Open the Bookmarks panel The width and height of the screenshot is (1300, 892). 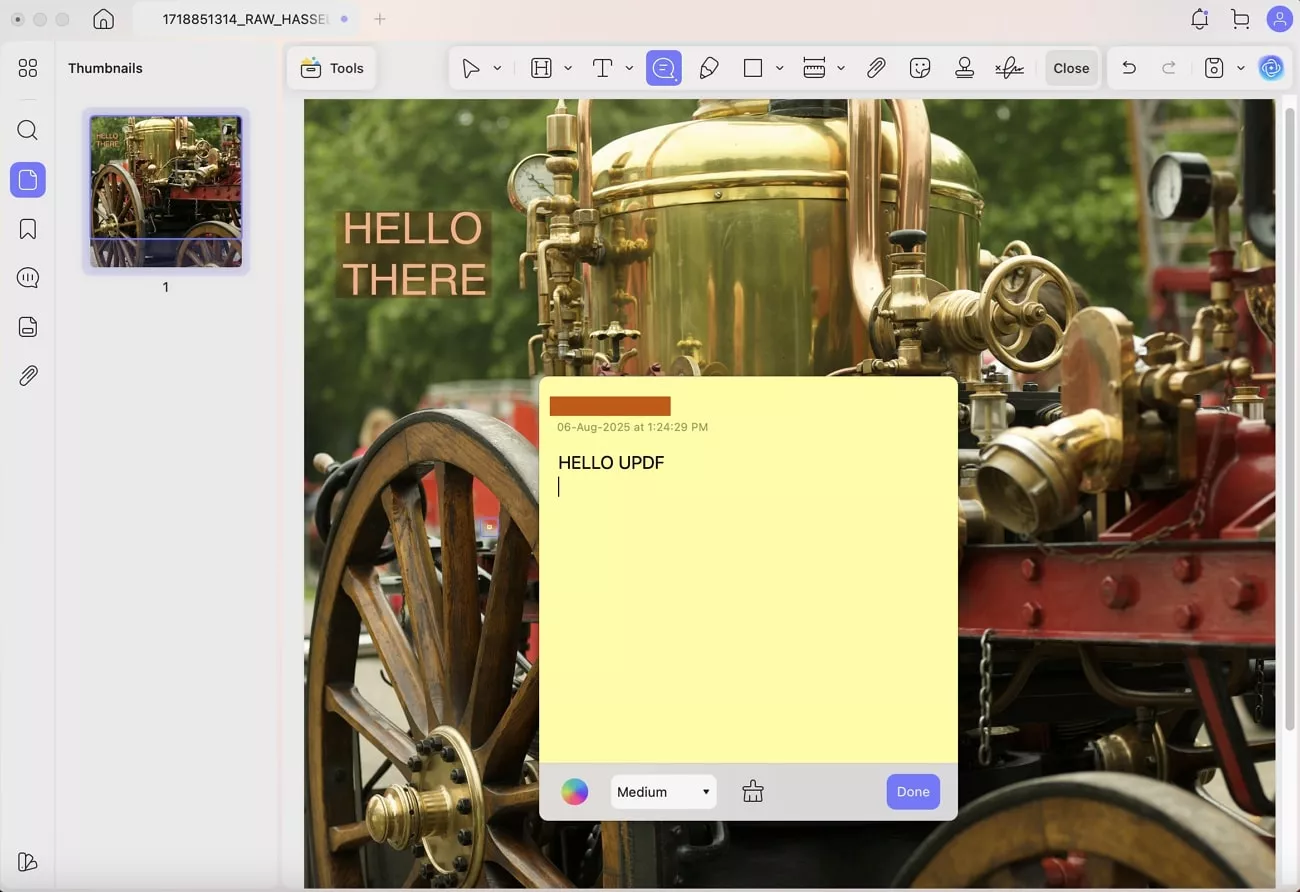27,229
